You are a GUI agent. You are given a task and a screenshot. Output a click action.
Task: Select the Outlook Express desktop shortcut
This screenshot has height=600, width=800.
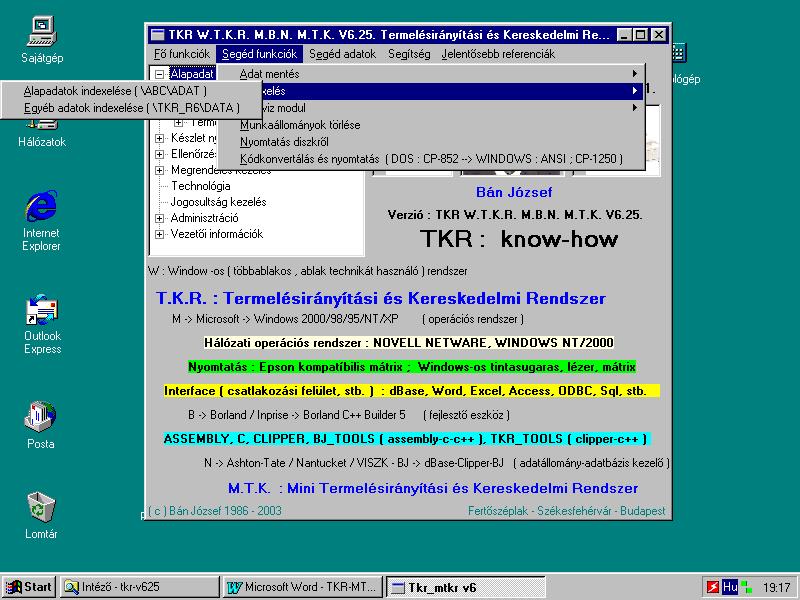(42, 324)
